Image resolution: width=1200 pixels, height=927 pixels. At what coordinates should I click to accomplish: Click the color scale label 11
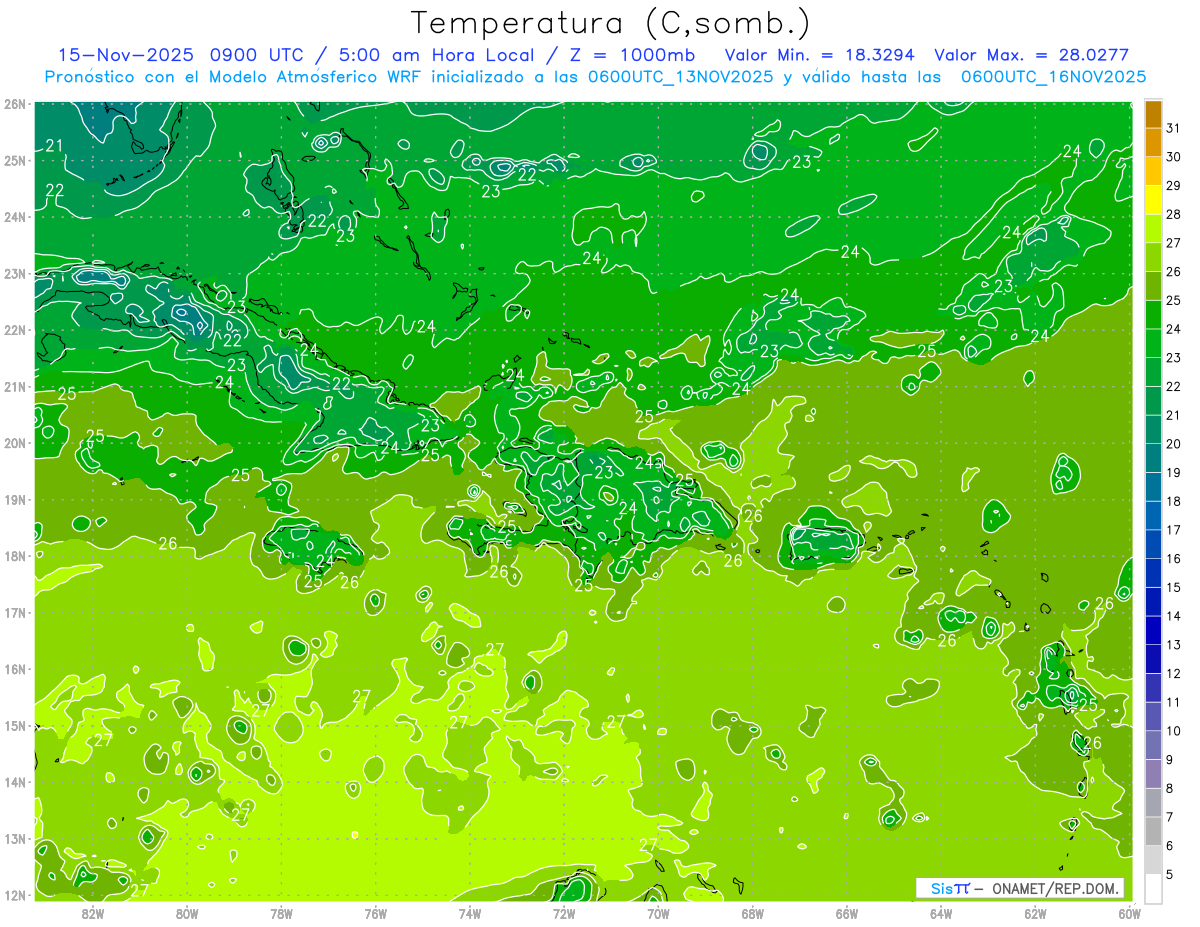[1174, 702]
